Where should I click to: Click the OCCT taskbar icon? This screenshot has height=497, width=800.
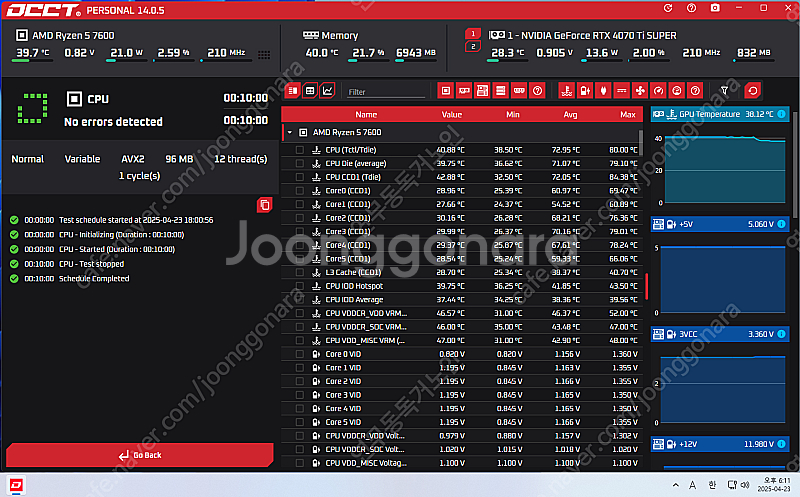pyautogui.click(x=16, y=485)
